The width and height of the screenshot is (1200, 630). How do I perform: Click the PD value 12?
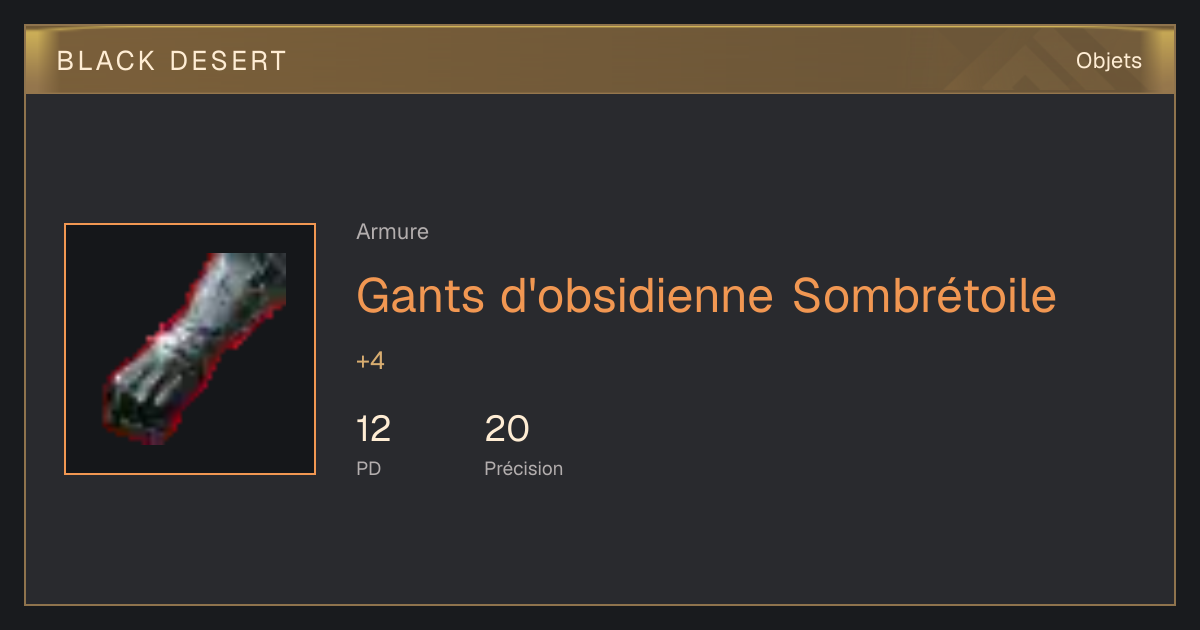tap(373, 429)
